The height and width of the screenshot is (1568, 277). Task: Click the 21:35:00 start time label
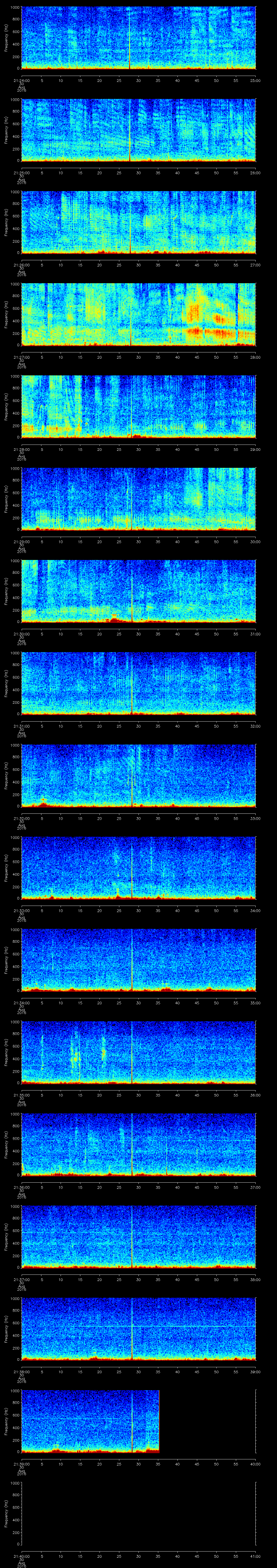(21, 1095)
